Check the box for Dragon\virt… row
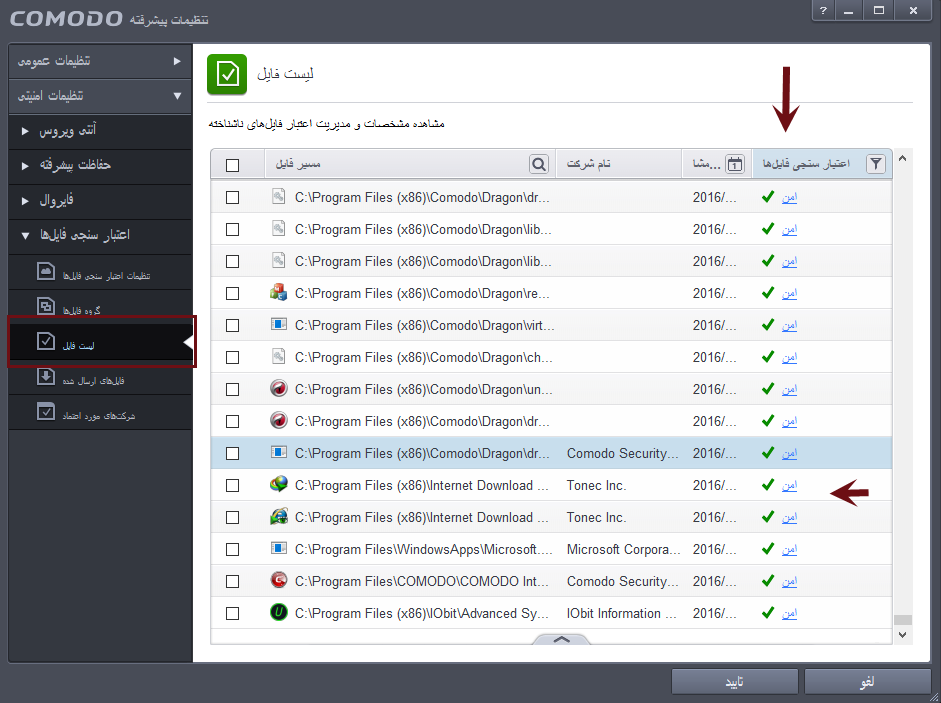Screen dimensions: 941x703 [x=232, y=325]
